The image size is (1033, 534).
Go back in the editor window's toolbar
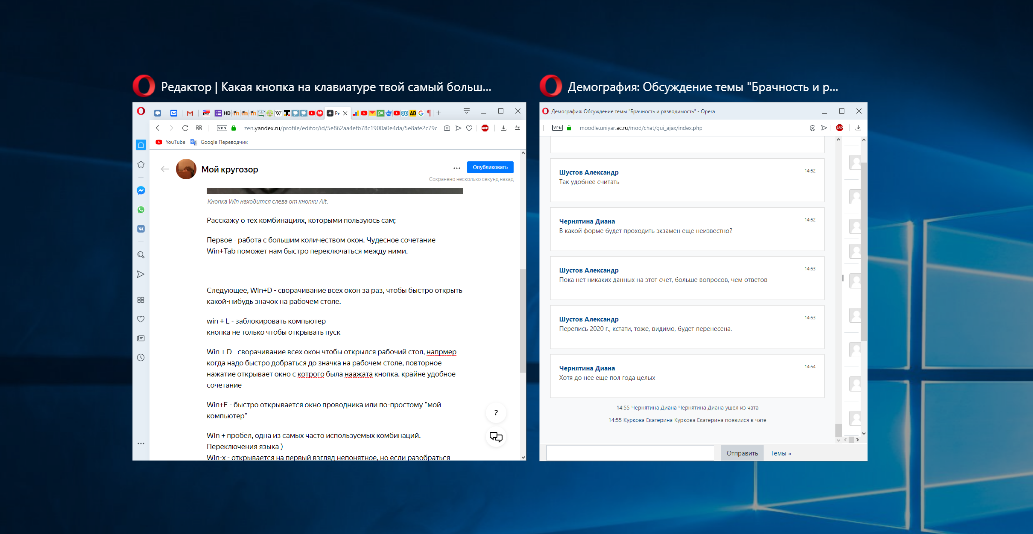tap(157, 128)
